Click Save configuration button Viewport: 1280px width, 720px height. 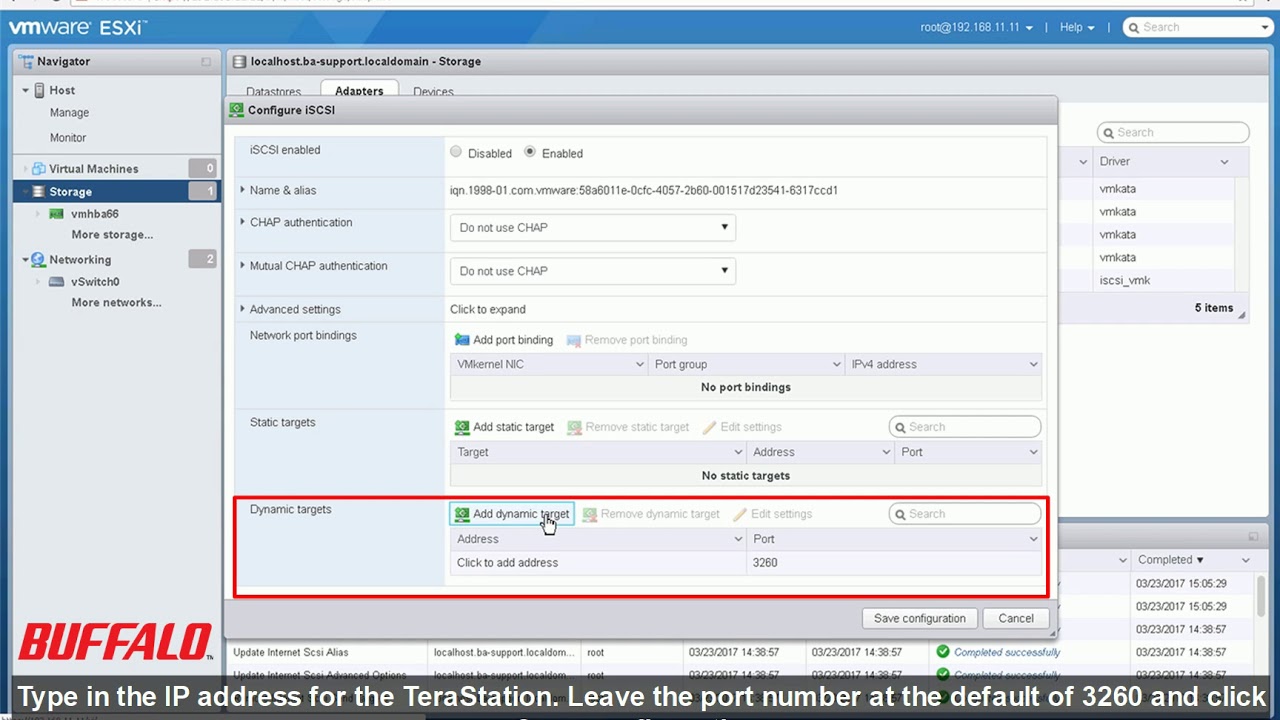click(x=919, y=618)
